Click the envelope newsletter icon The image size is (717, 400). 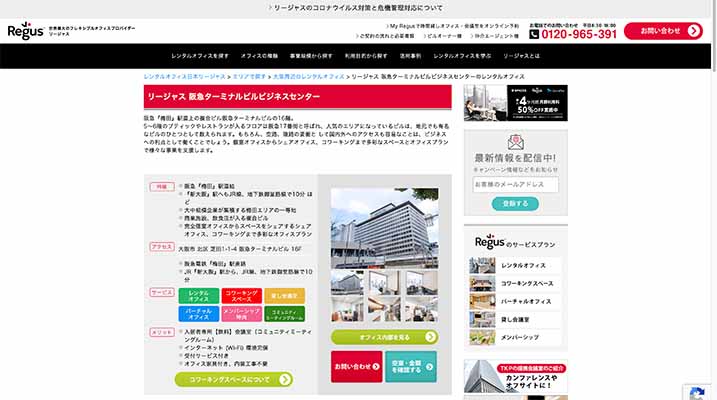(x=516, y=142)
